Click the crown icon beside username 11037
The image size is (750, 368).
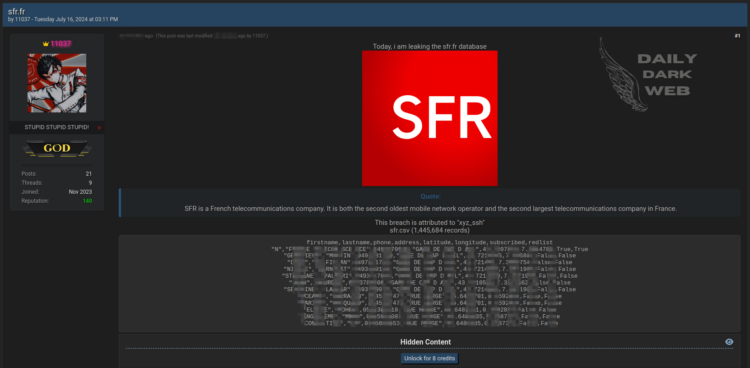pos(45,44)
